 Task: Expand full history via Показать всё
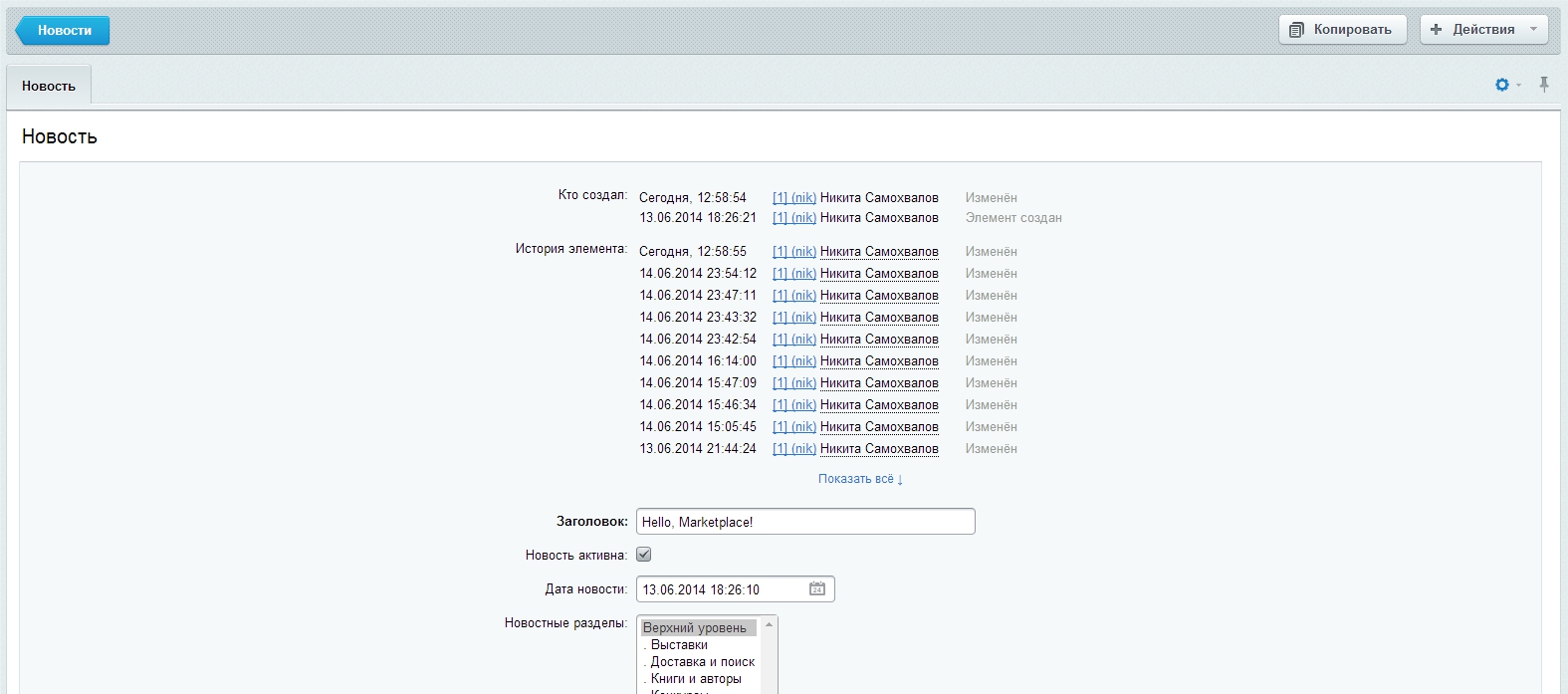point(860,479)
